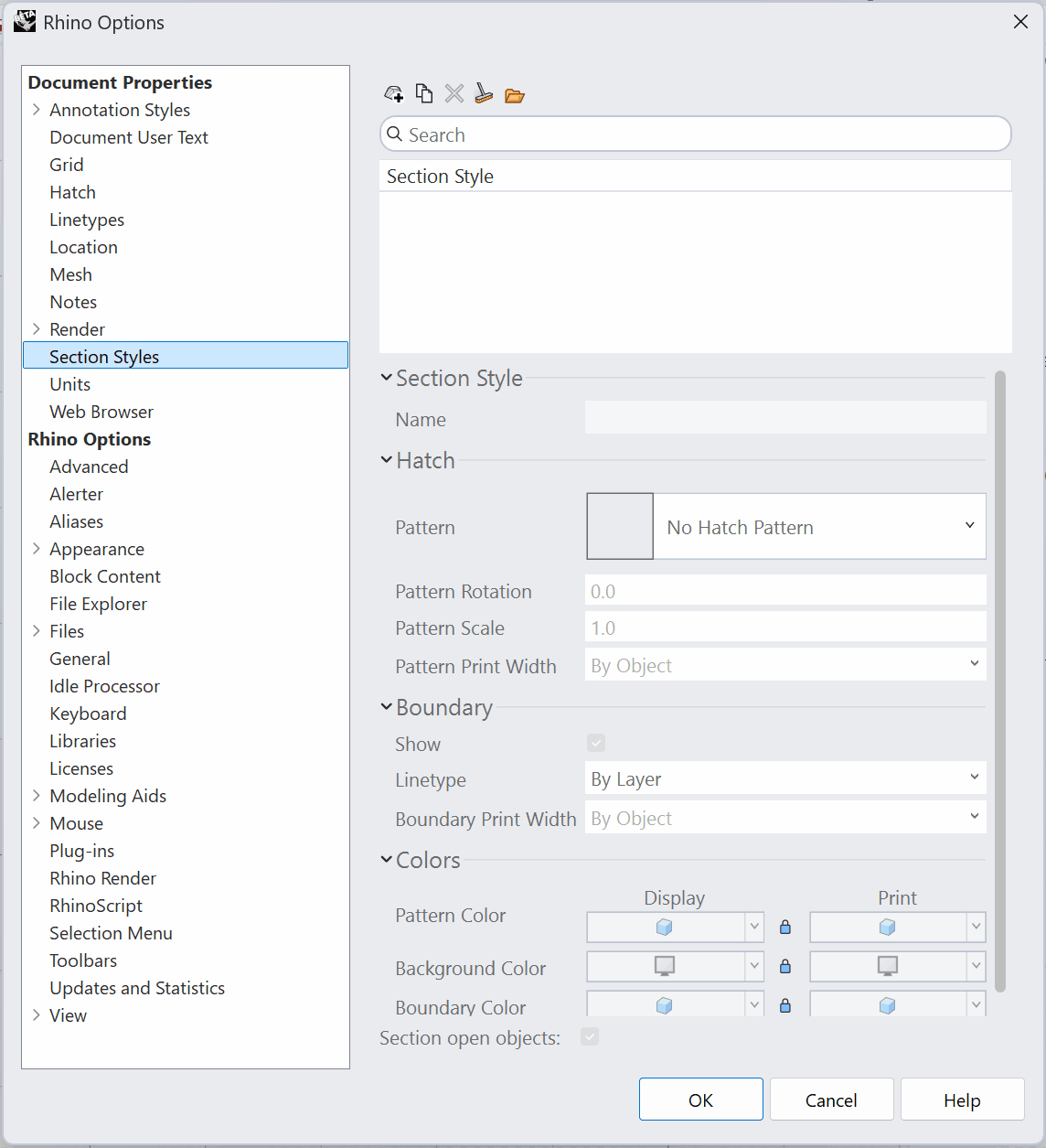Open Background Color print swatch dropdown

pyautogui.click(x=977, y=966)
